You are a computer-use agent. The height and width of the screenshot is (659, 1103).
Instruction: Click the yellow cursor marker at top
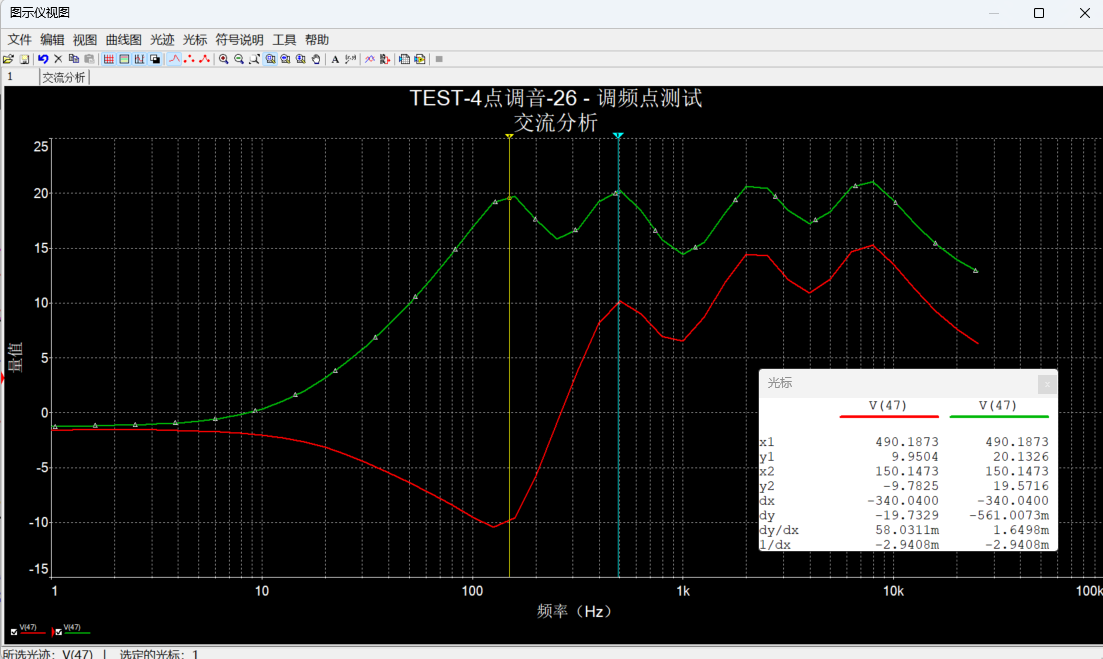point(509,136)
